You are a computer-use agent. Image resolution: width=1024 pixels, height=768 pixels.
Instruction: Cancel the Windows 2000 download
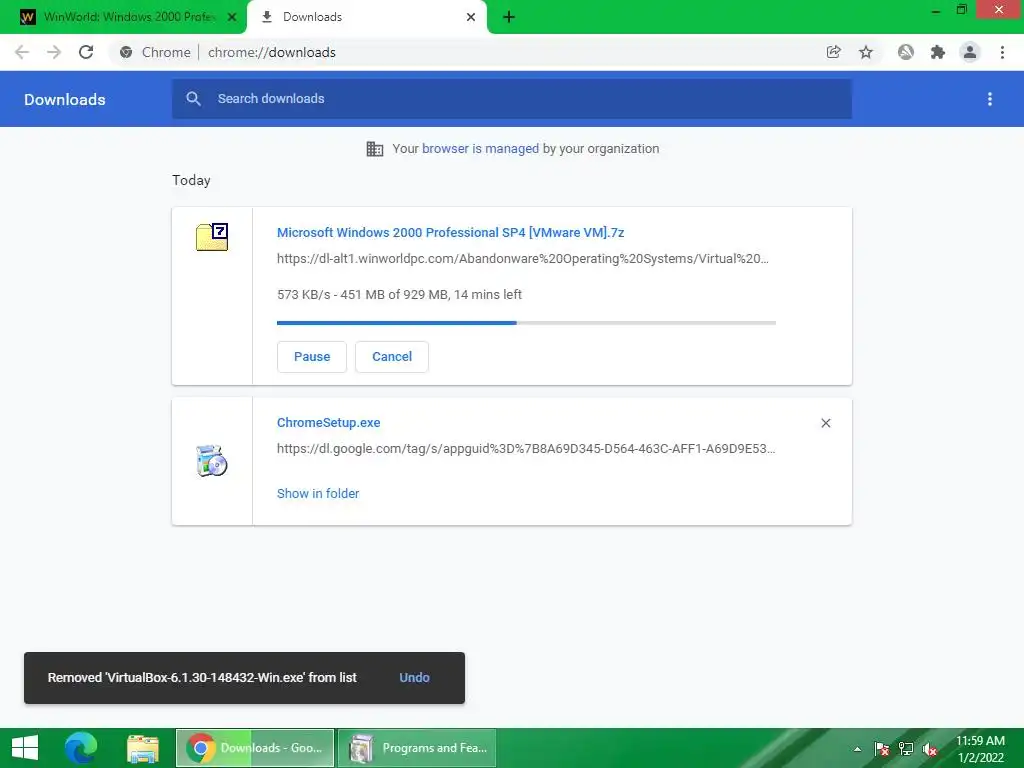[392, 357]
